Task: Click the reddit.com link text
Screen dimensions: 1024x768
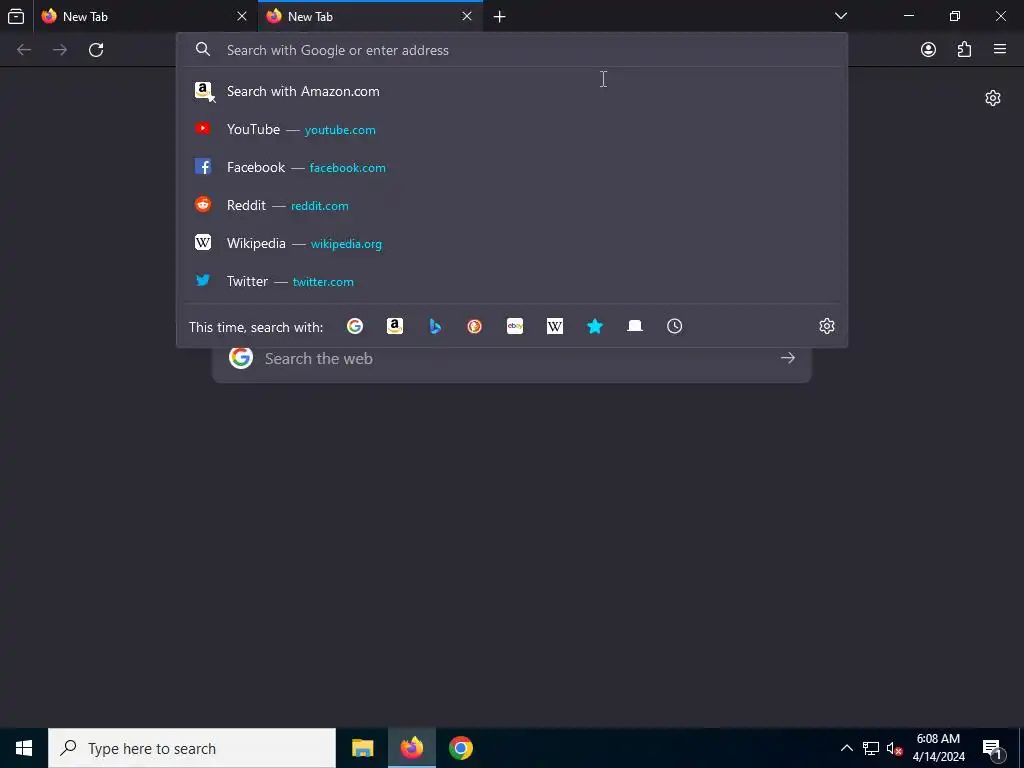Action: click(319, 206)
